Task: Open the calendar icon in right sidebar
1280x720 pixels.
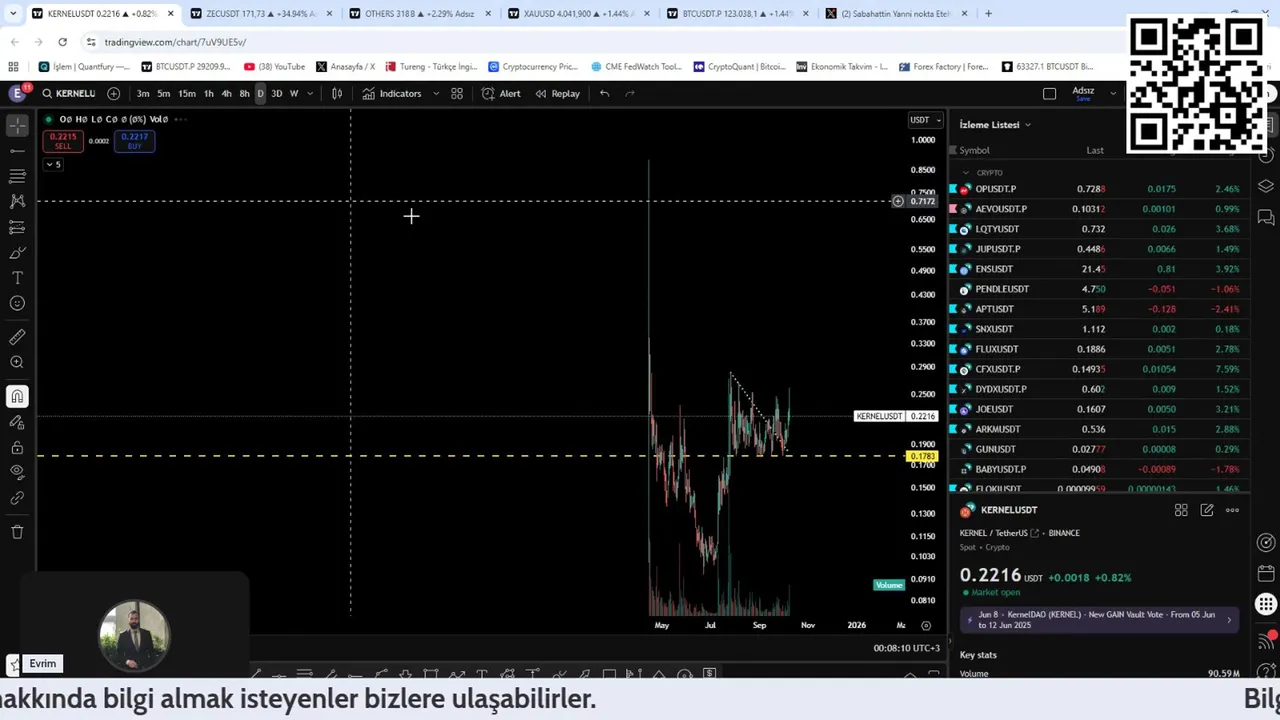Action: pos(1266,574)
